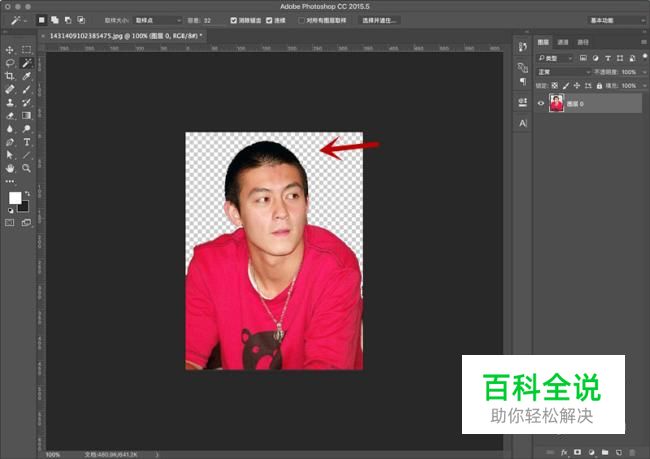Toggle the 连续 contiguous checkbox
The width and height of the screenshot is (650, 459).
(270, 20)
